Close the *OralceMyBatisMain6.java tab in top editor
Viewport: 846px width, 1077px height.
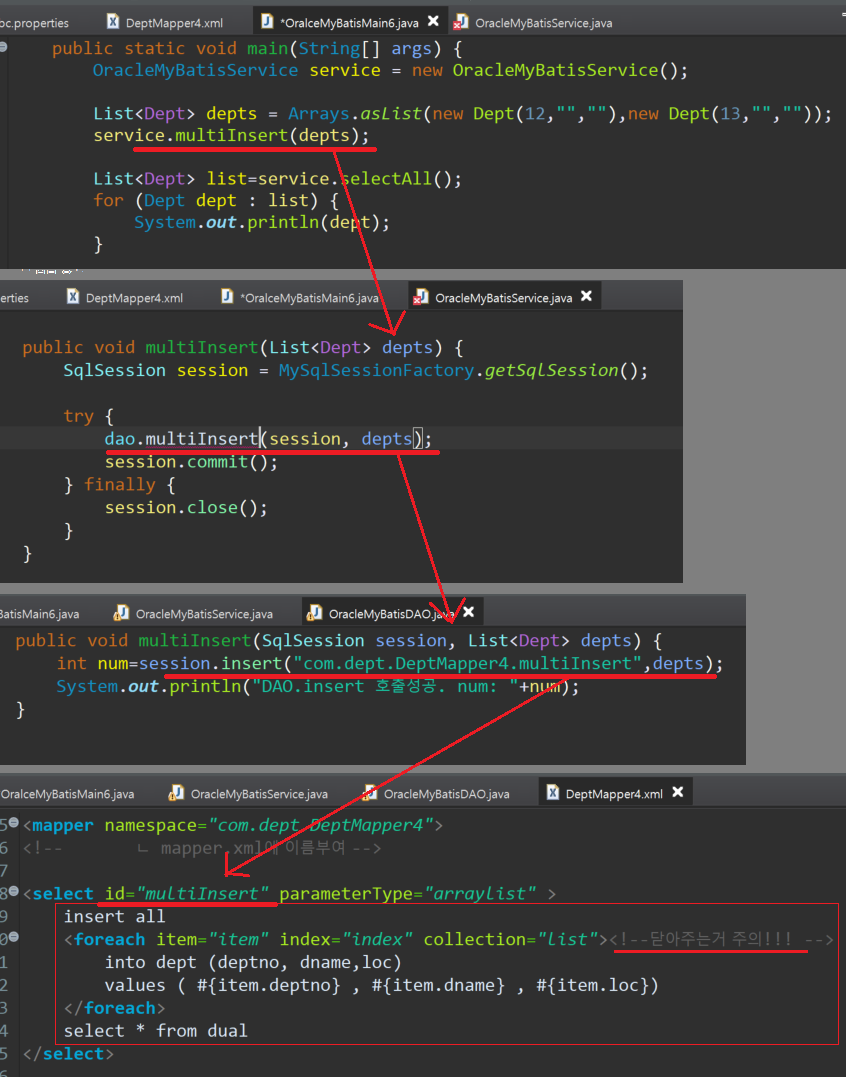(x=433, y=21)
